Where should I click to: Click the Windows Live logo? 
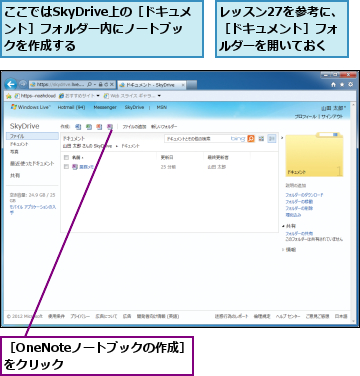pyautogui.click(x=30, y=107)
